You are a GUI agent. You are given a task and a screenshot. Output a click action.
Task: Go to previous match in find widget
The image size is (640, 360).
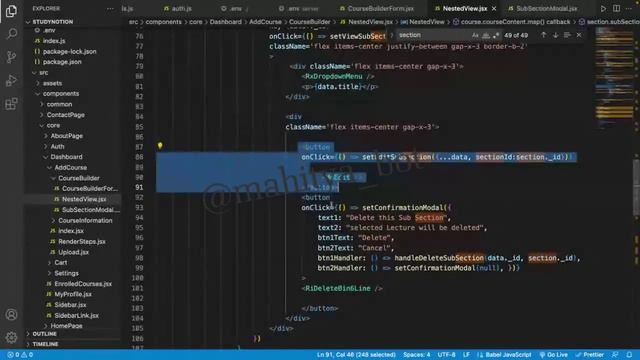pyautogui.click(x=543, y=35)
